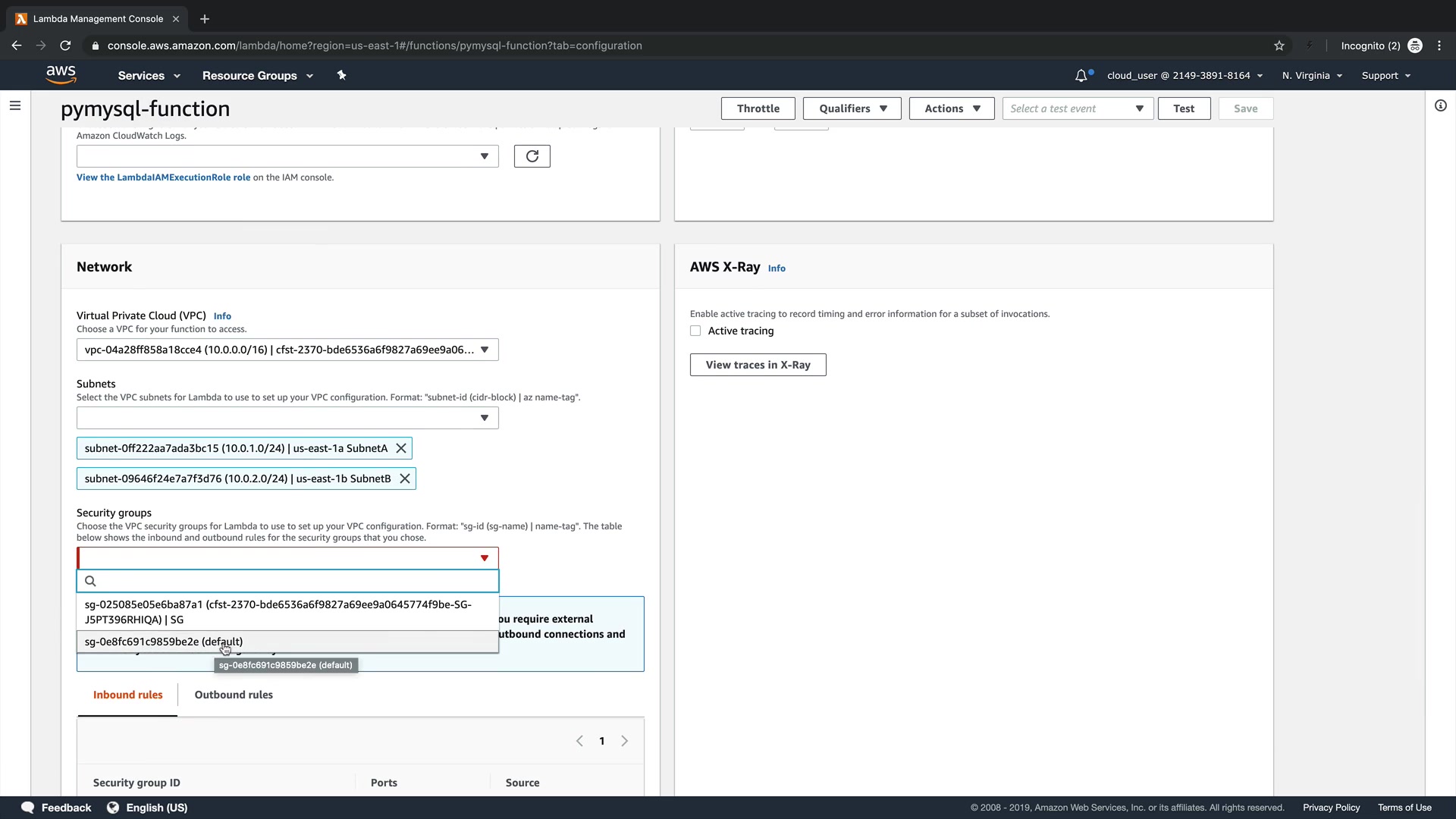Open the Select a test event dropdown
Image resolution: width=1456 pixels, height=819 pixels.
coord(1077,108)
